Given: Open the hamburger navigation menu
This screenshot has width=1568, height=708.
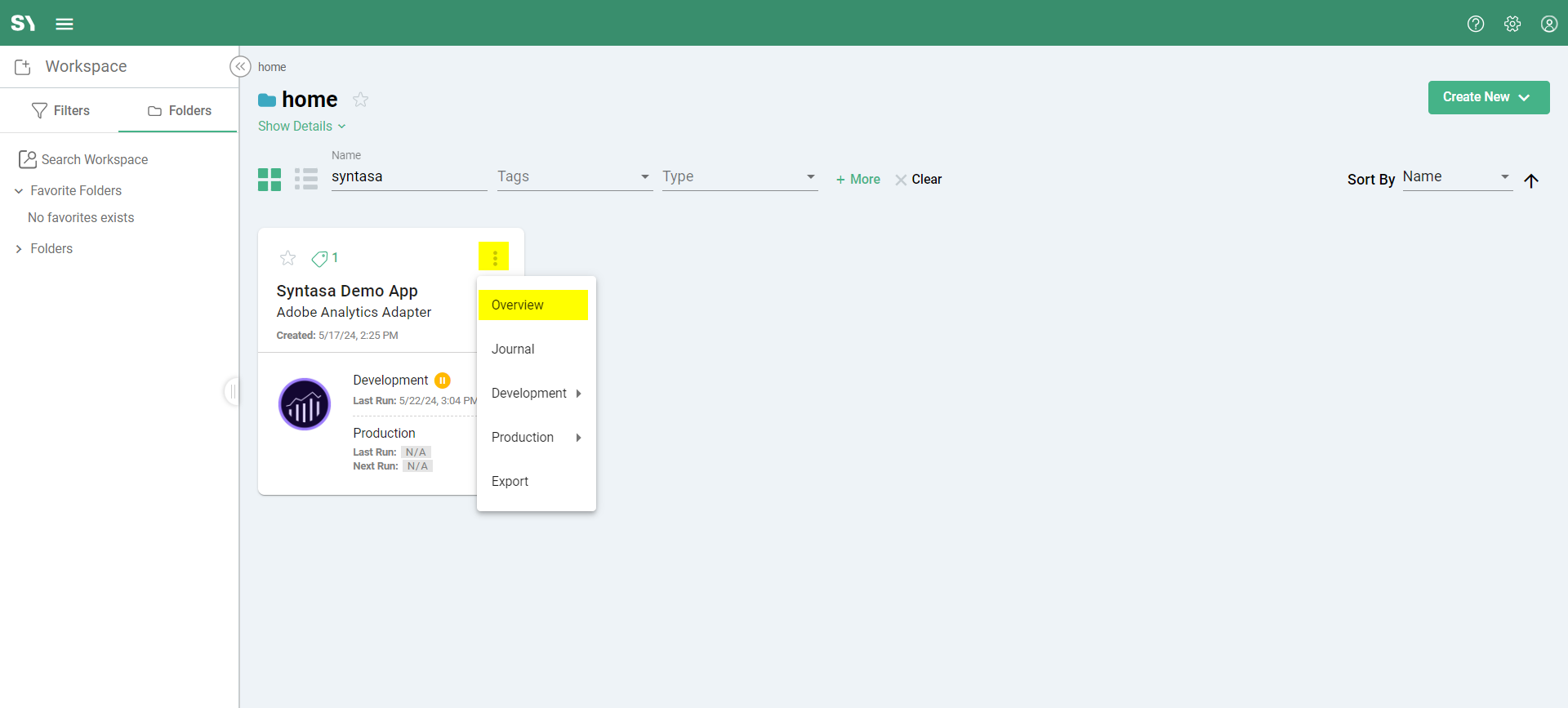Looking at the screenshot, I should [x=65, y=24].
